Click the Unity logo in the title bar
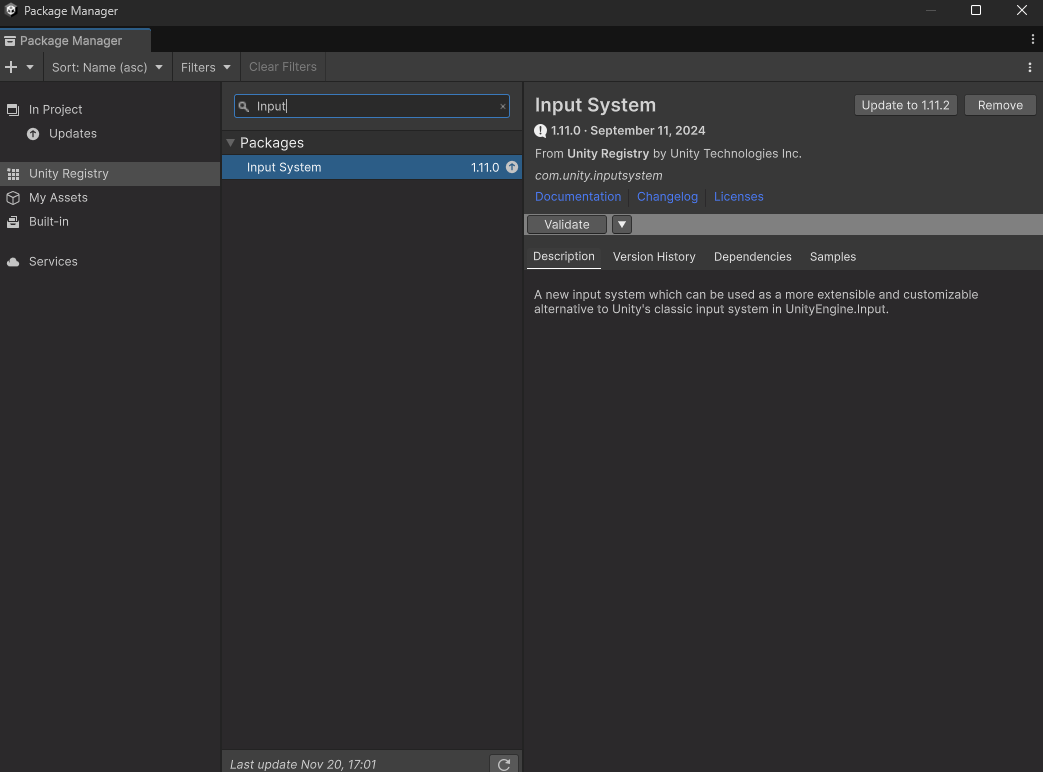The width and height of the screenshot is (1043, 772). 11,10
